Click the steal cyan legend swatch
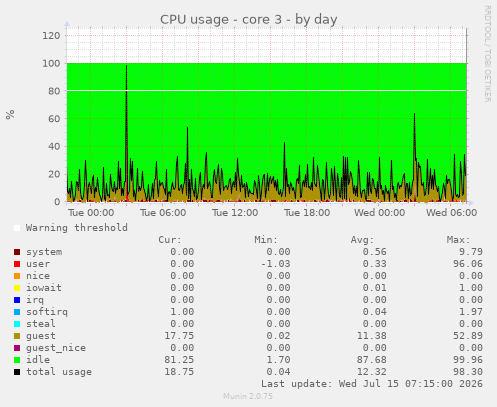This screenshot has width=497, height=407. point(17,324)
